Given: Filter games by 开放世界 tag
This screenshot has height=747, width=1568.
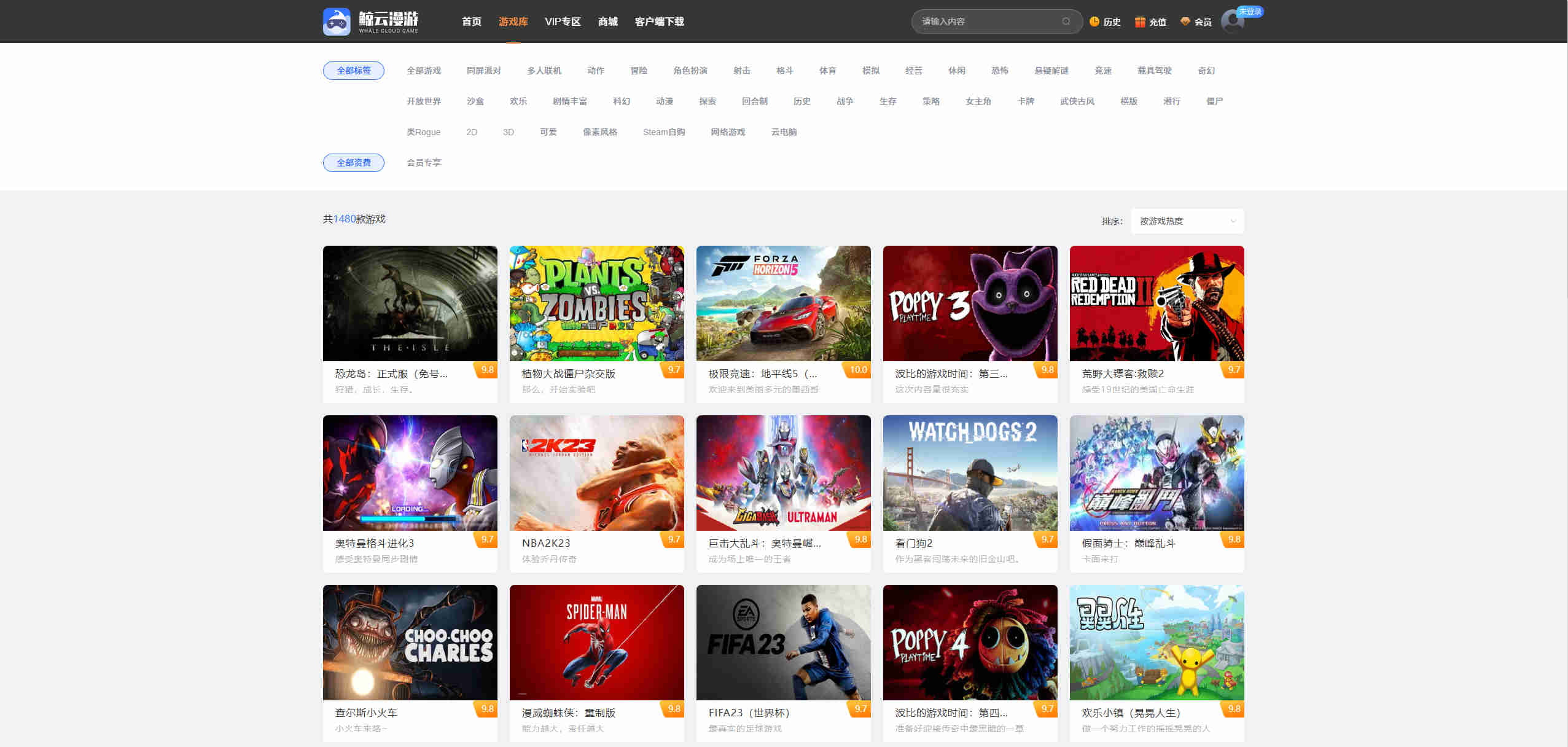Looking at the screenshot, I should coord(424,101).
